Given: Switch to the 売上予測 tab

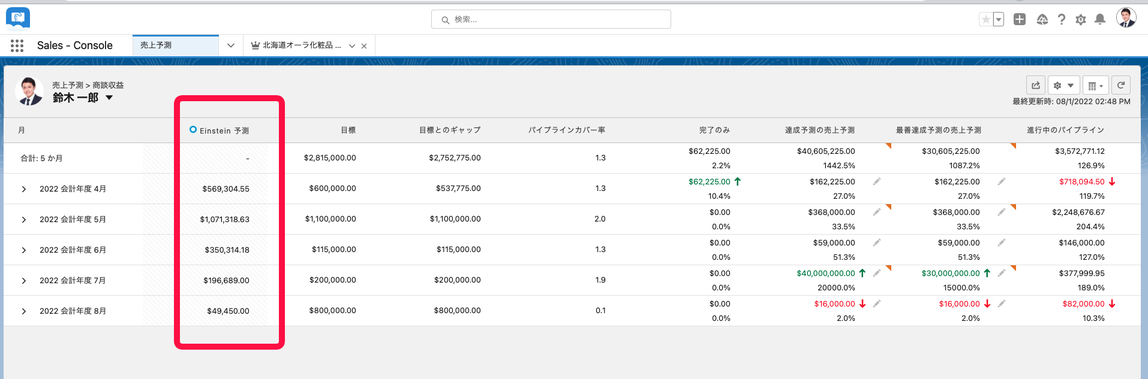Looking at the screenshot, I should tap(176, 45).
